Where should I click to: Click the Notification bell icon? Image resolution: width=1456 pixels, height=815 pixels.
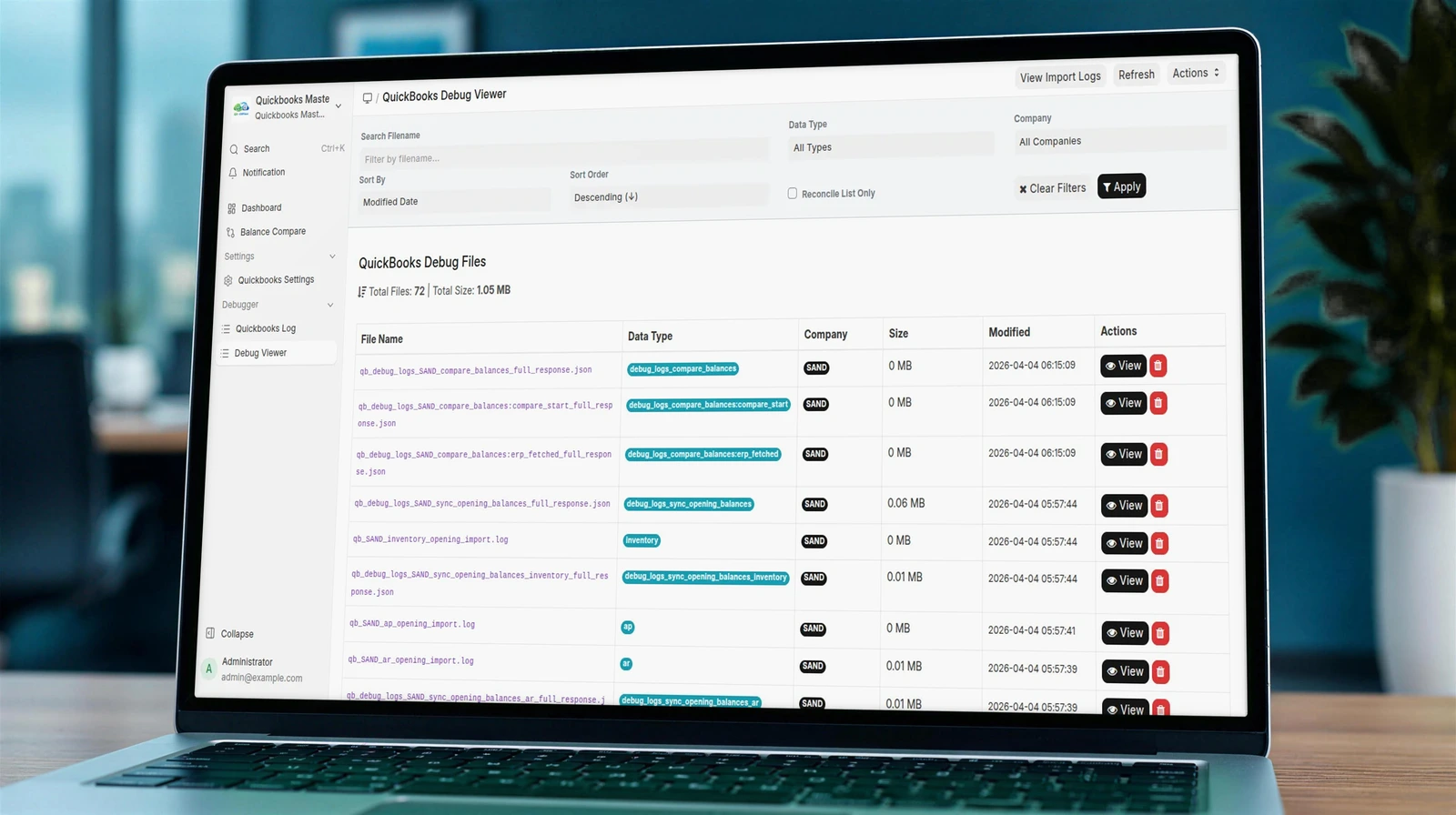coord(233,173)
